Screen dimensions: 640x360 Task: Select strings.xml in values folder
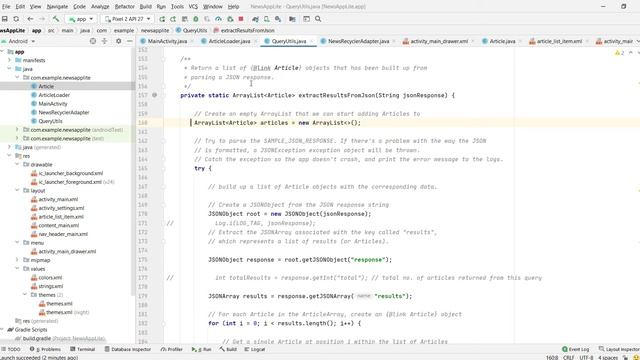coord(51,287)
